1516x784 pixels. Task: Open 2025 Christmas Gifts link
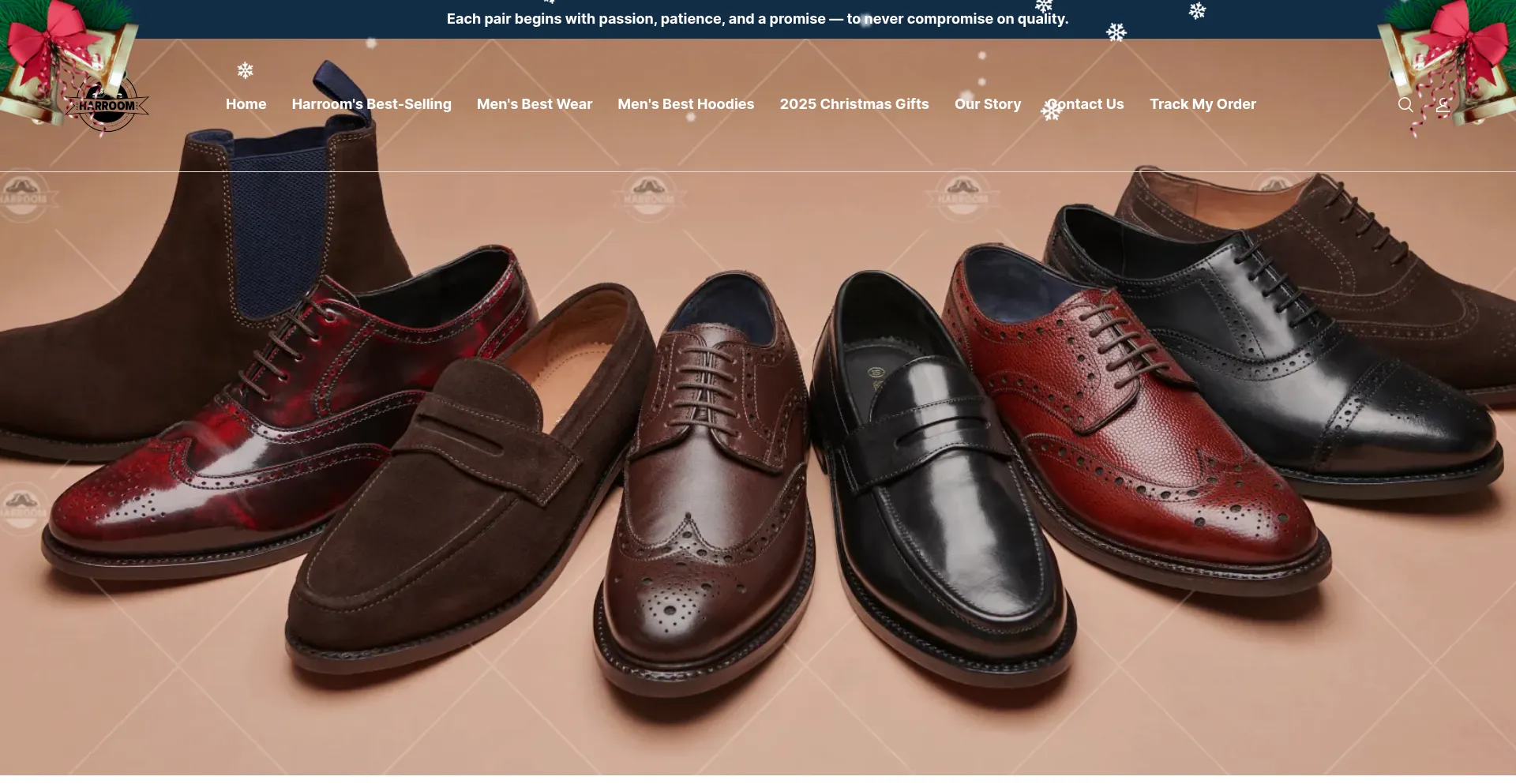click(x=854, y=104)
